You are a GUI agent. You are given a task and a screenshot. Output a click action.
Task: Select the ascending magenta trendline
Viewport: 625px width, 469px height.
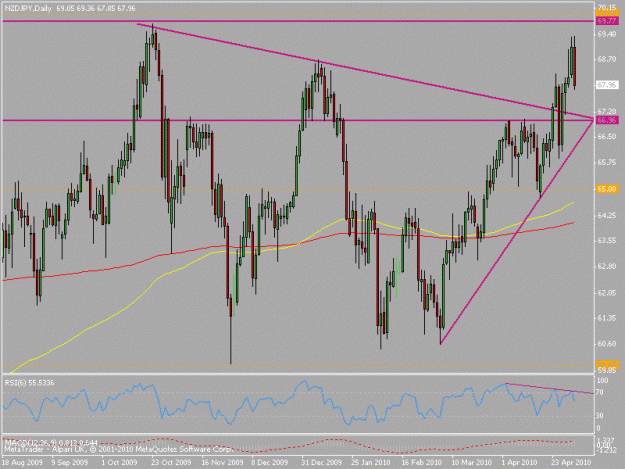[x=516, y=231]
